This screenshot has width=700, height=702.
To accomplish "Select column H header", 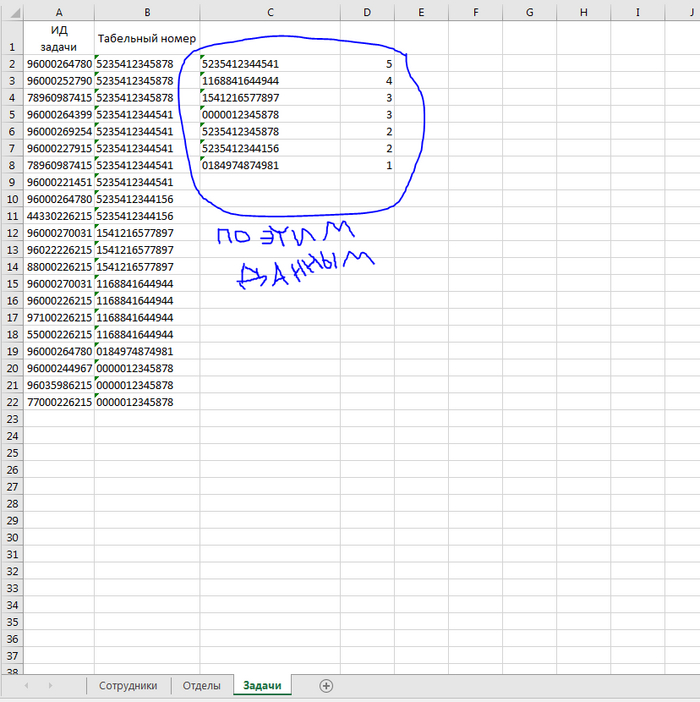I will 584,13.
